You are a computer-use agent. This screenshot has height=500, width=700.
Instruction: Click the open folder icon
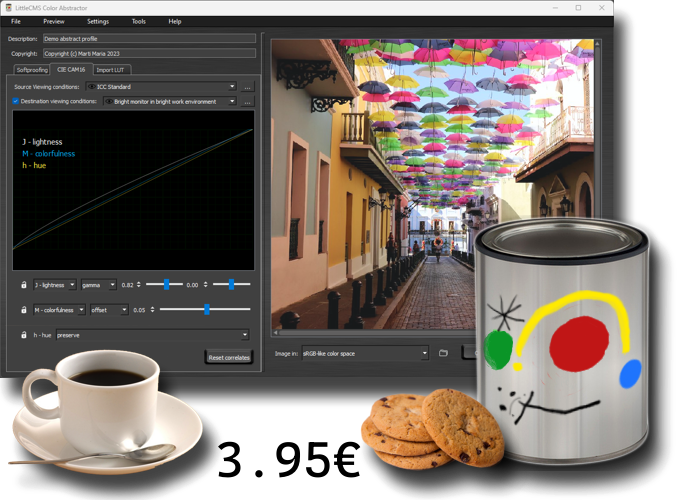click(443, 353)
